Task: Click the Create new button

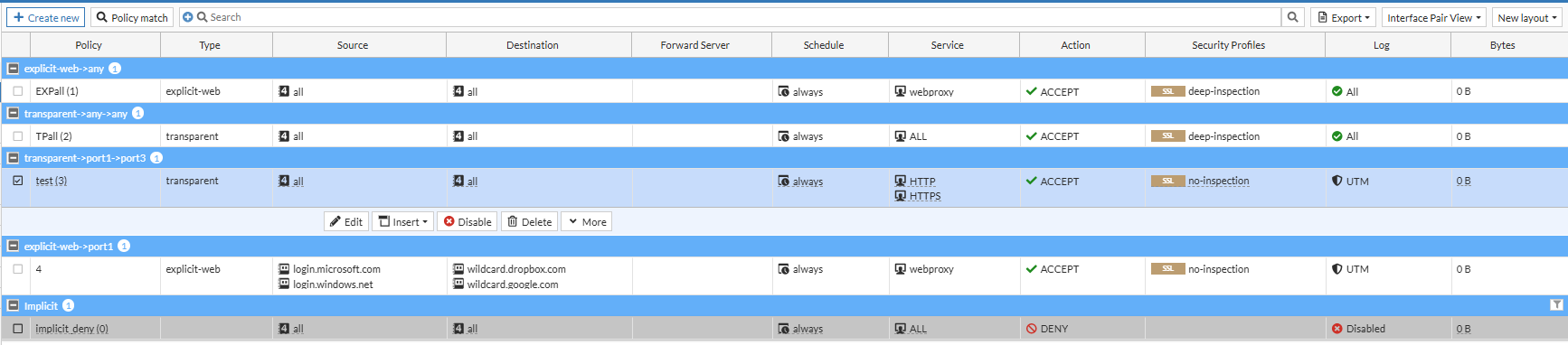Action: [46, 17]
